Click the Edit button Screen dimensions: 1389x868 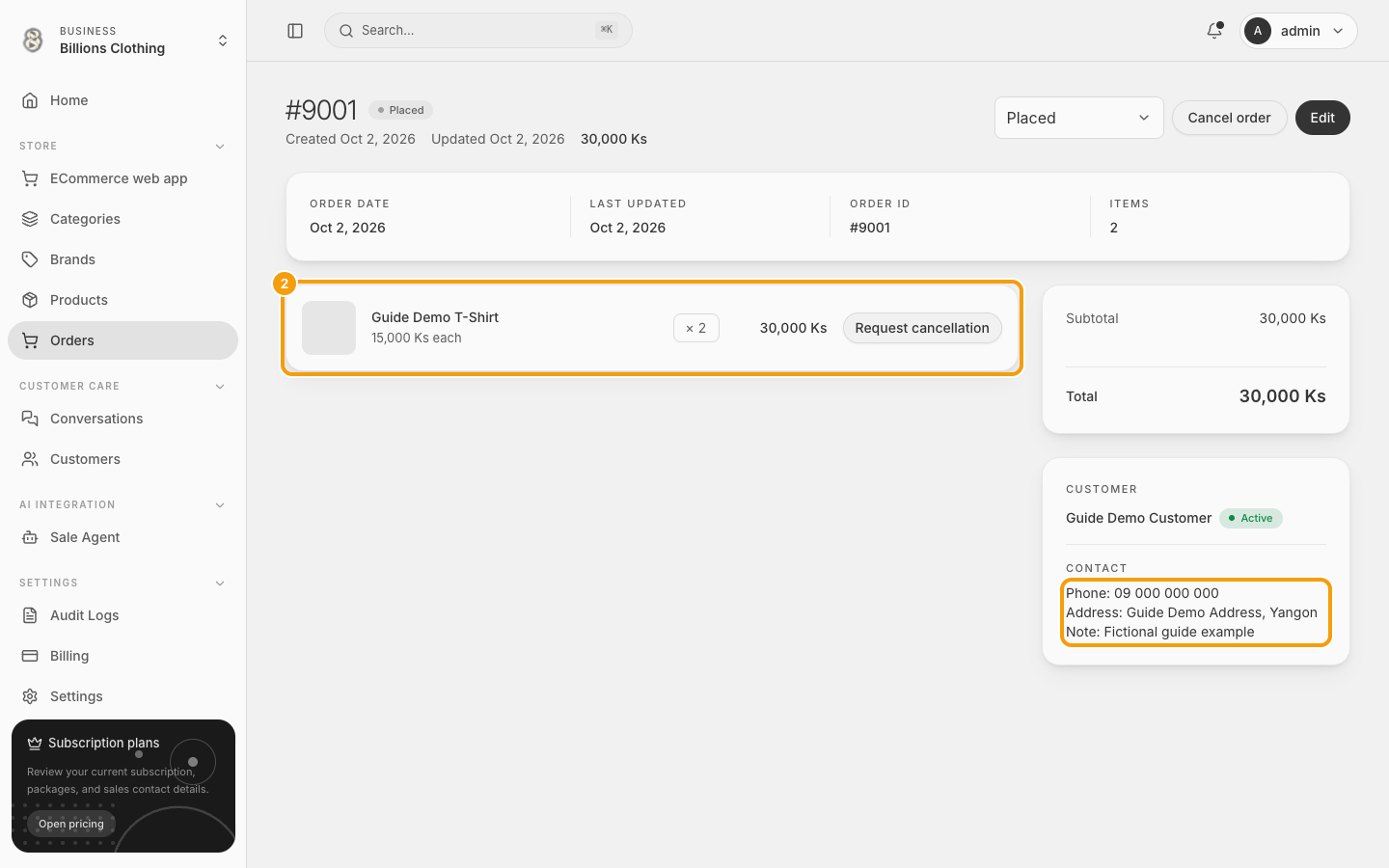(x=1322, y=118)
